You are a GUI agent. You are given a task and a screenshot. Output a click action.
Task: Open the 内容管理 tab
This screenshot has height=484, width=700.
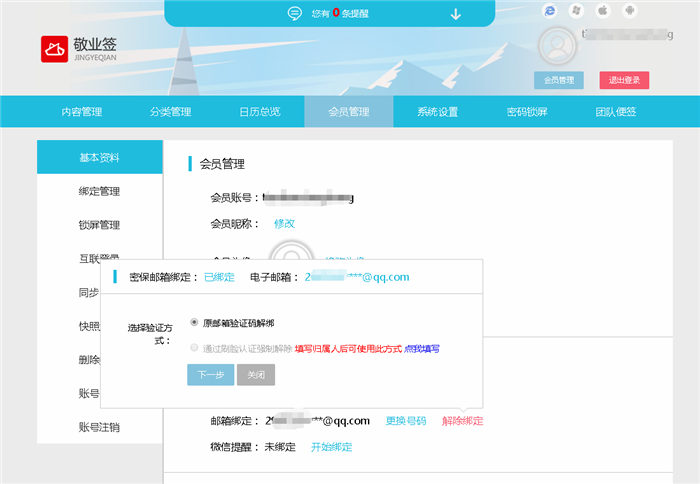(81, 112)
